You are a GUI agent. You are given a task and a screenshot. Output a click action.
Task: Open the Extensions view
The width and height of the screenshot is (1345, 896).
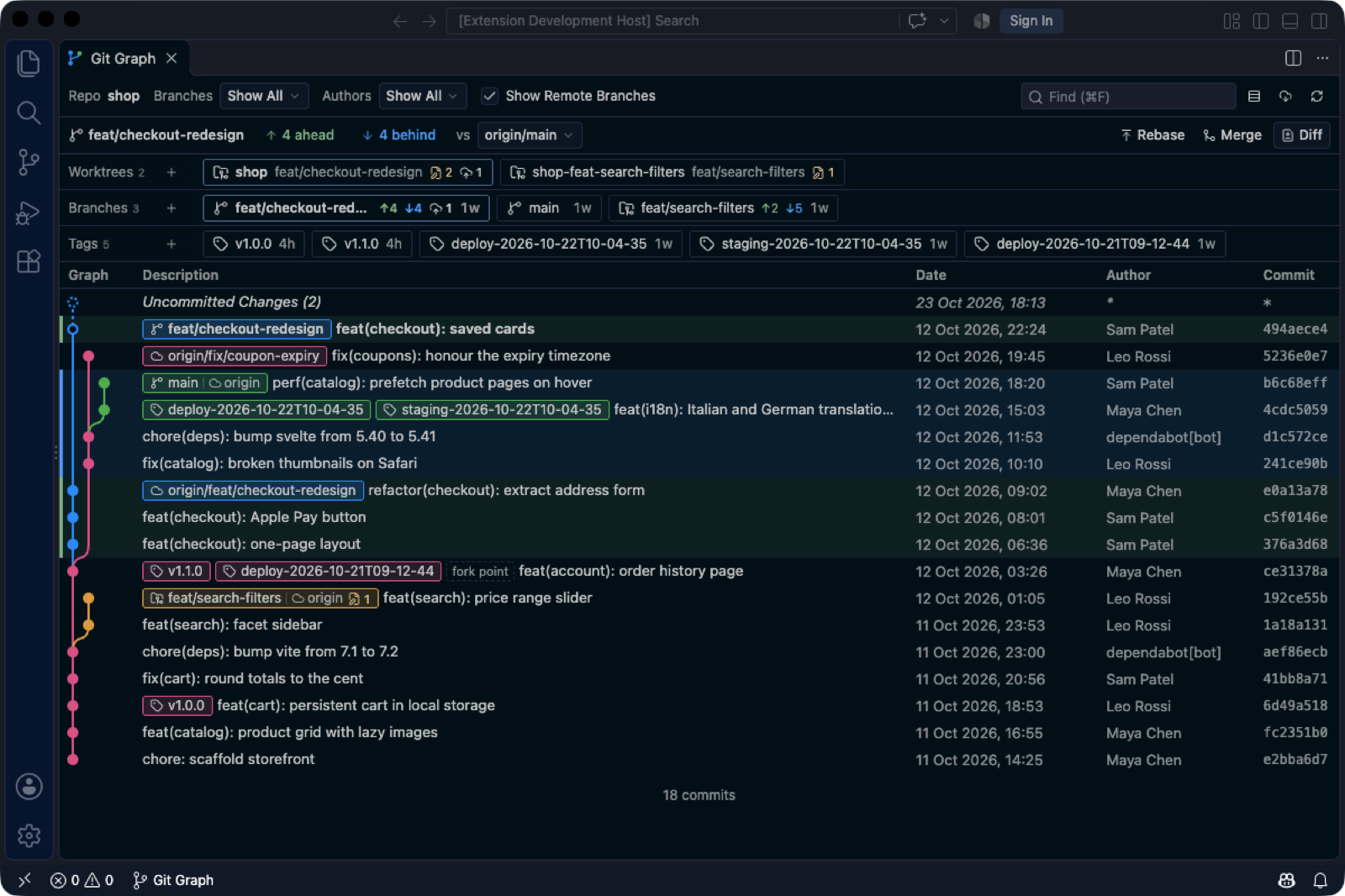[x=29, y=261]
